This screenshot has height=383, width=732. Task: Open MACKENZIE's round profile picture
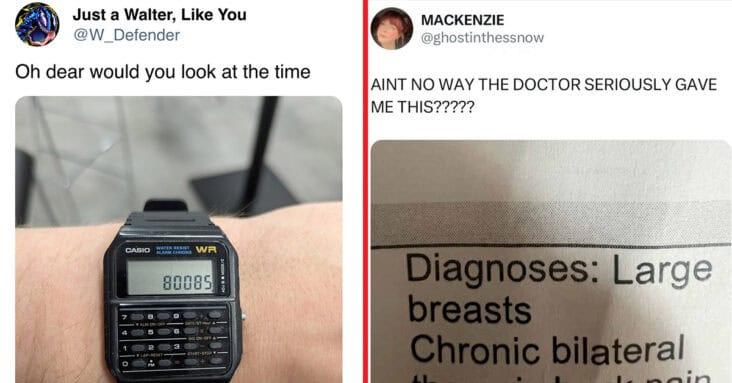coord(392,28)
